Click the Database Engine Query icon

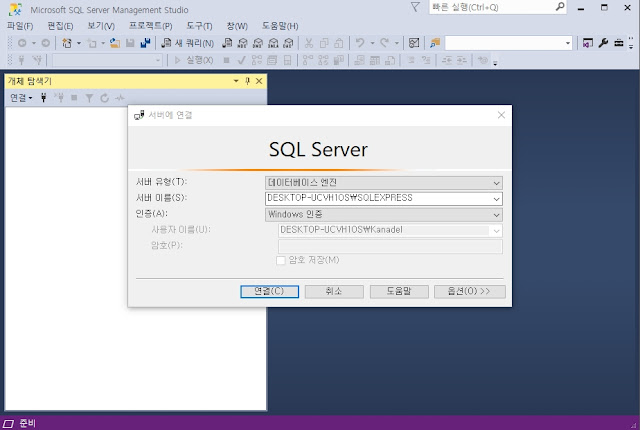coord(227,43)
